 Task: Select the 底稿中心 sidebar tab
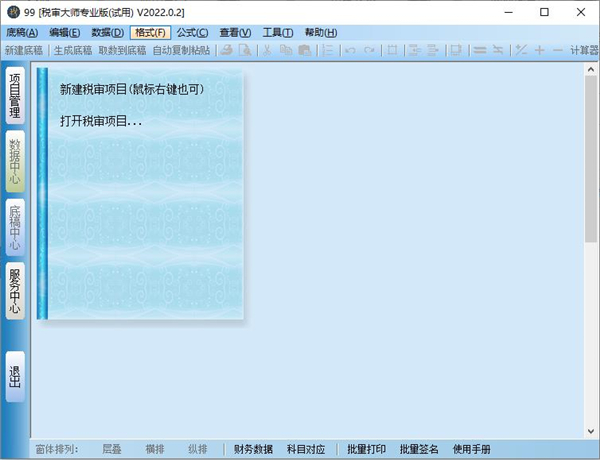pos(15,227)
